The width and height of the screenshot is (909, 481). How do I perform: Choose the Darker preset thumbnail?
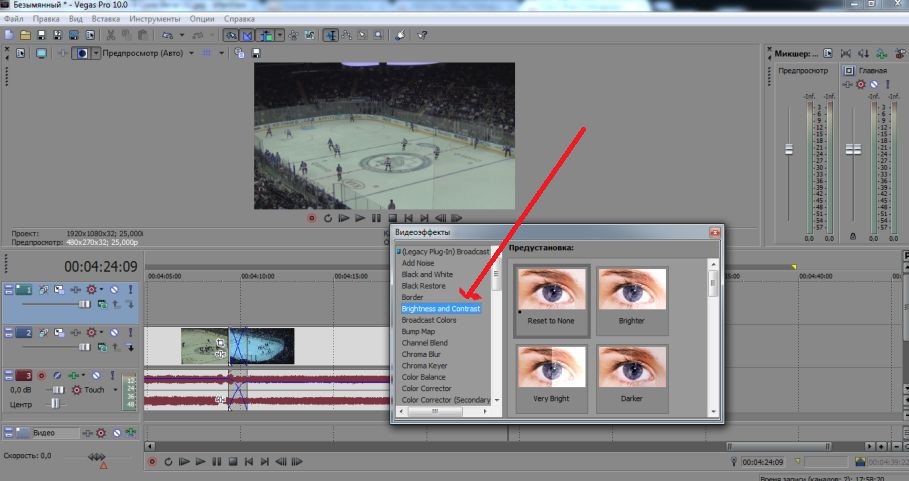(x=632, y=378)
